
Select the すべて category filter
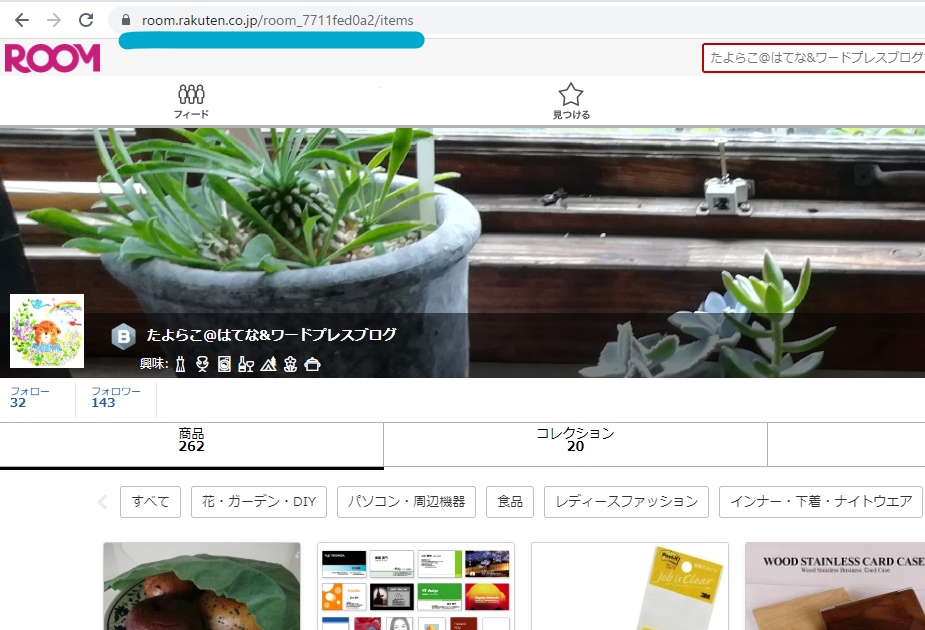[x=150, y=502]
